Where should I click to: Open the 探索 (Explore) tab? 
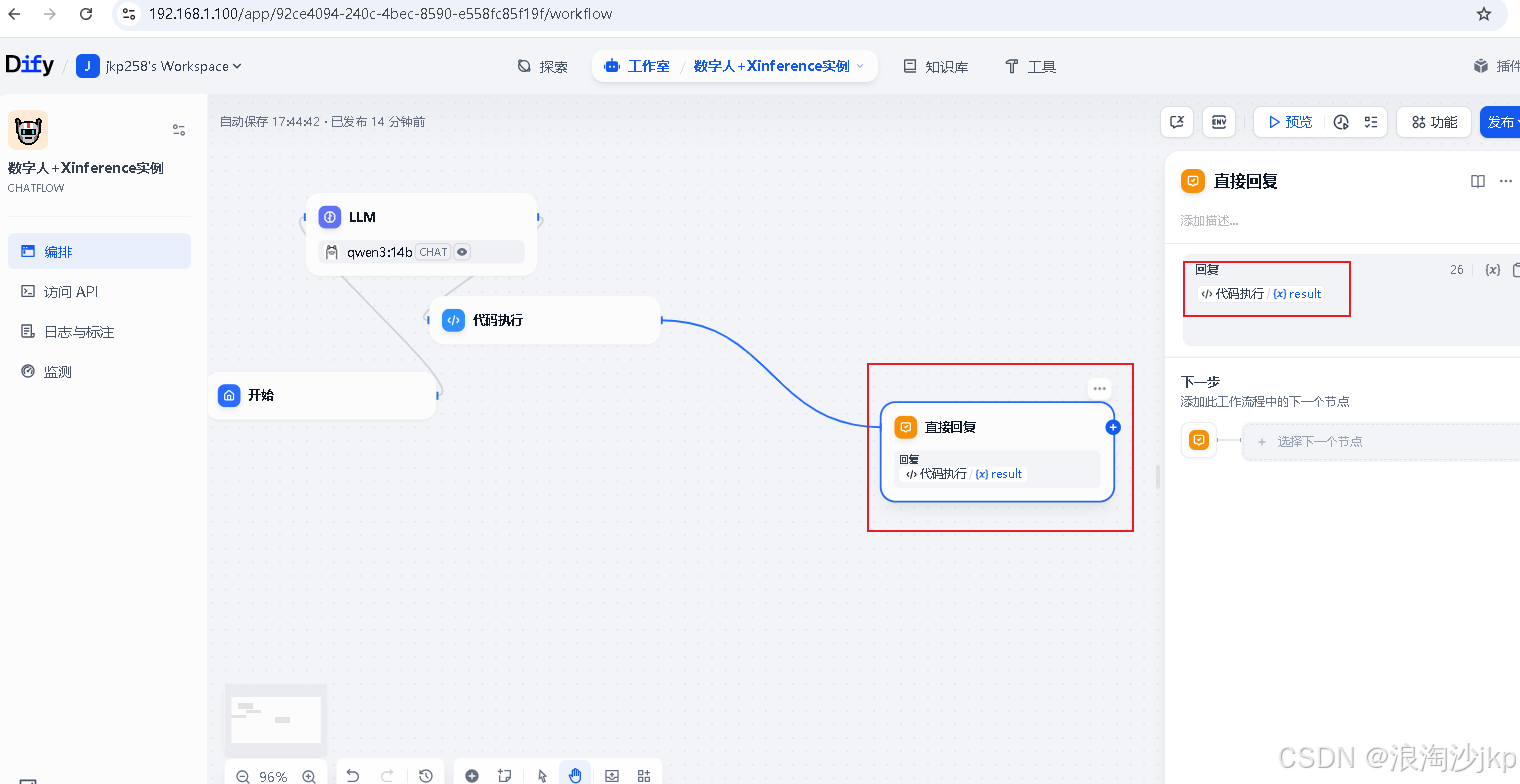click(542, 66)
